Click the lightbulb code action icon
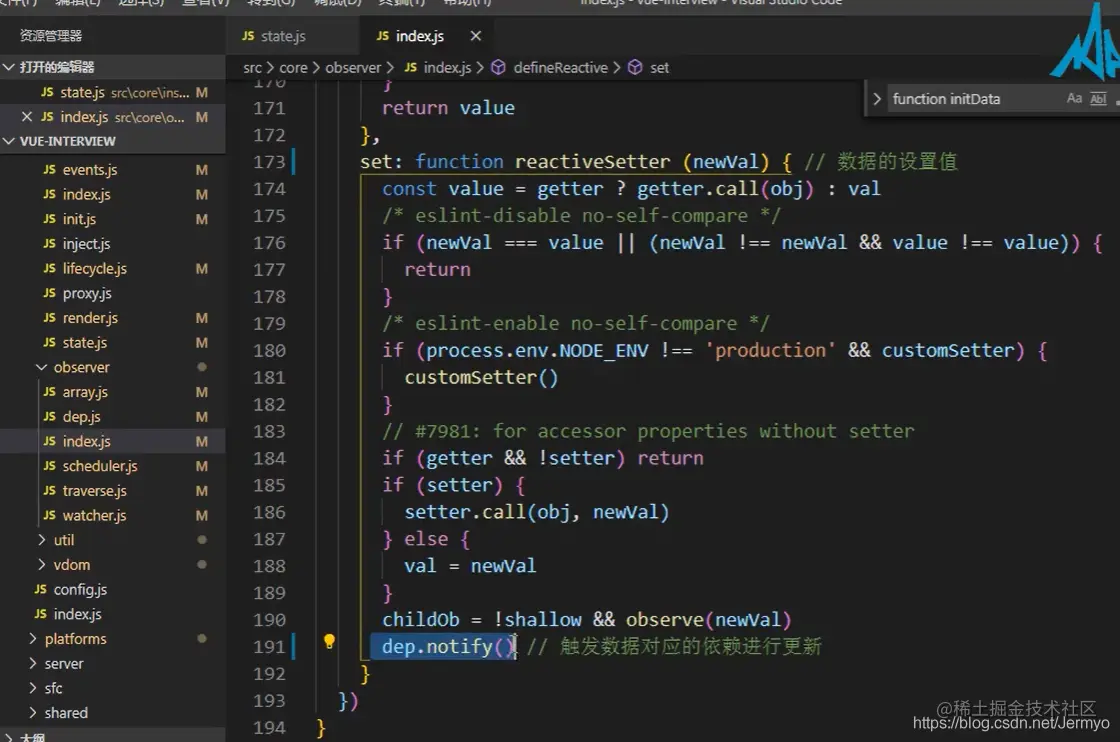1120x742 pixels. 329,641
